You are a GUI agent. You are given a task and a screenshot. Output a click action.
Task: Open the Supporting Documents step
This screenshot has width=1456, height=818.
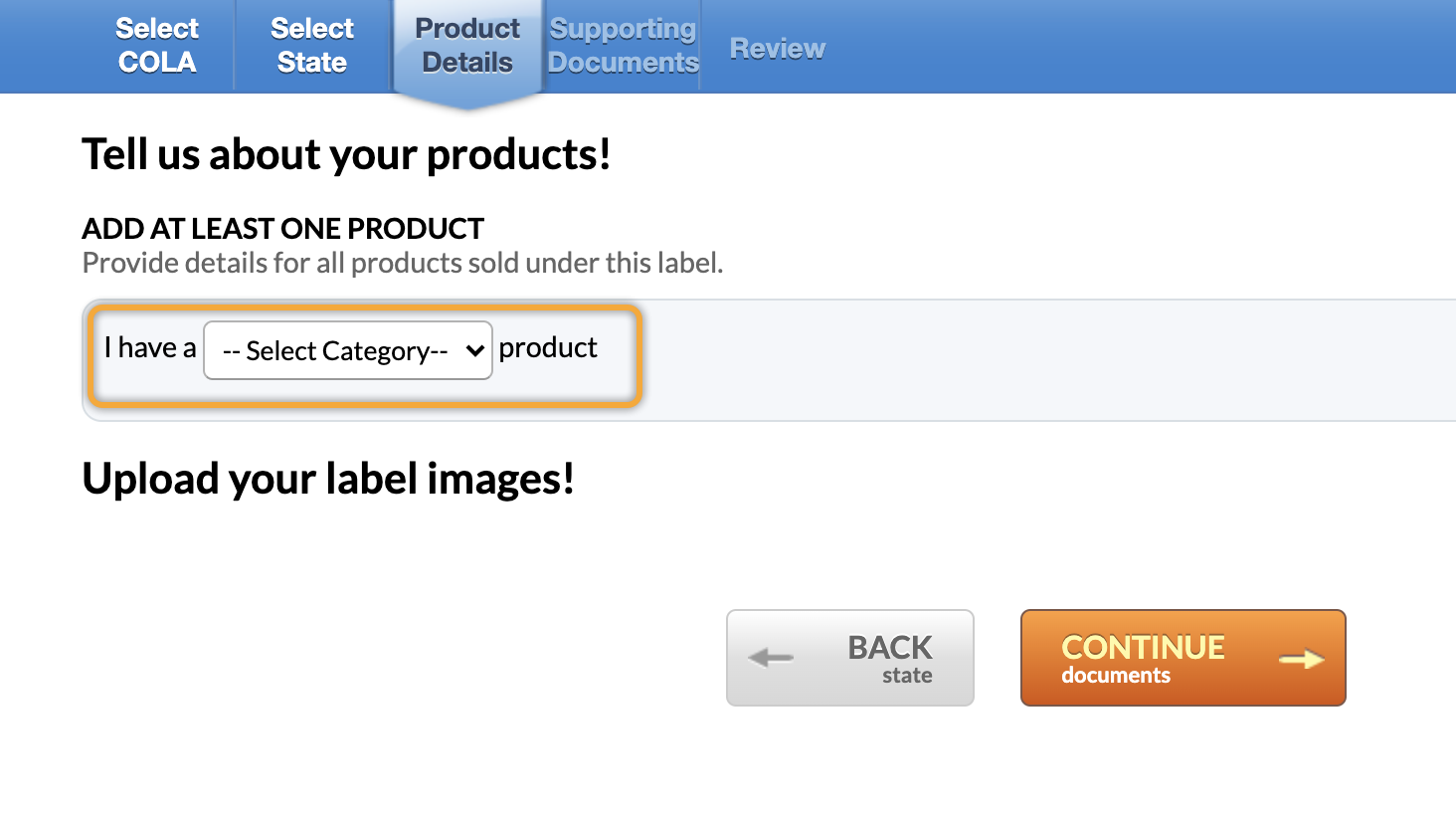(622, 45)
